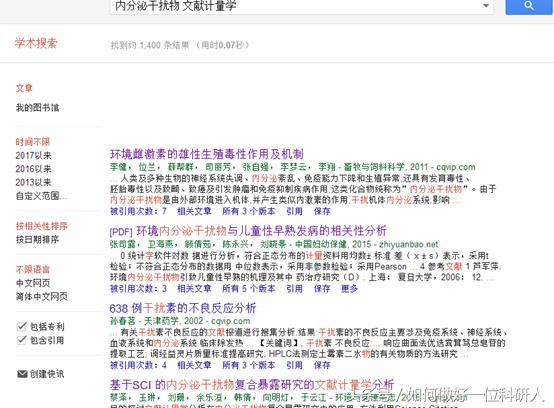Filter results to 2013以来
554x408 pixels.
(x=33, y=182)
